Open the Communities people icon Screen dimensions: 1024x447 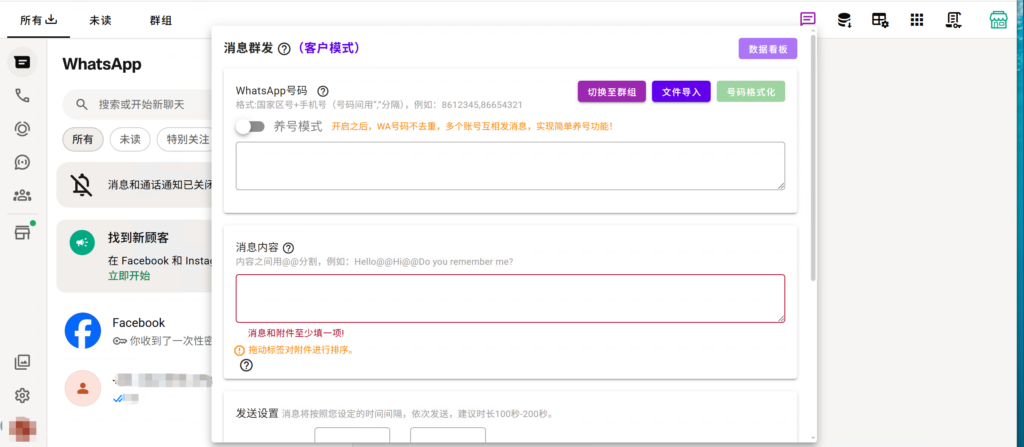click(22, 195)
